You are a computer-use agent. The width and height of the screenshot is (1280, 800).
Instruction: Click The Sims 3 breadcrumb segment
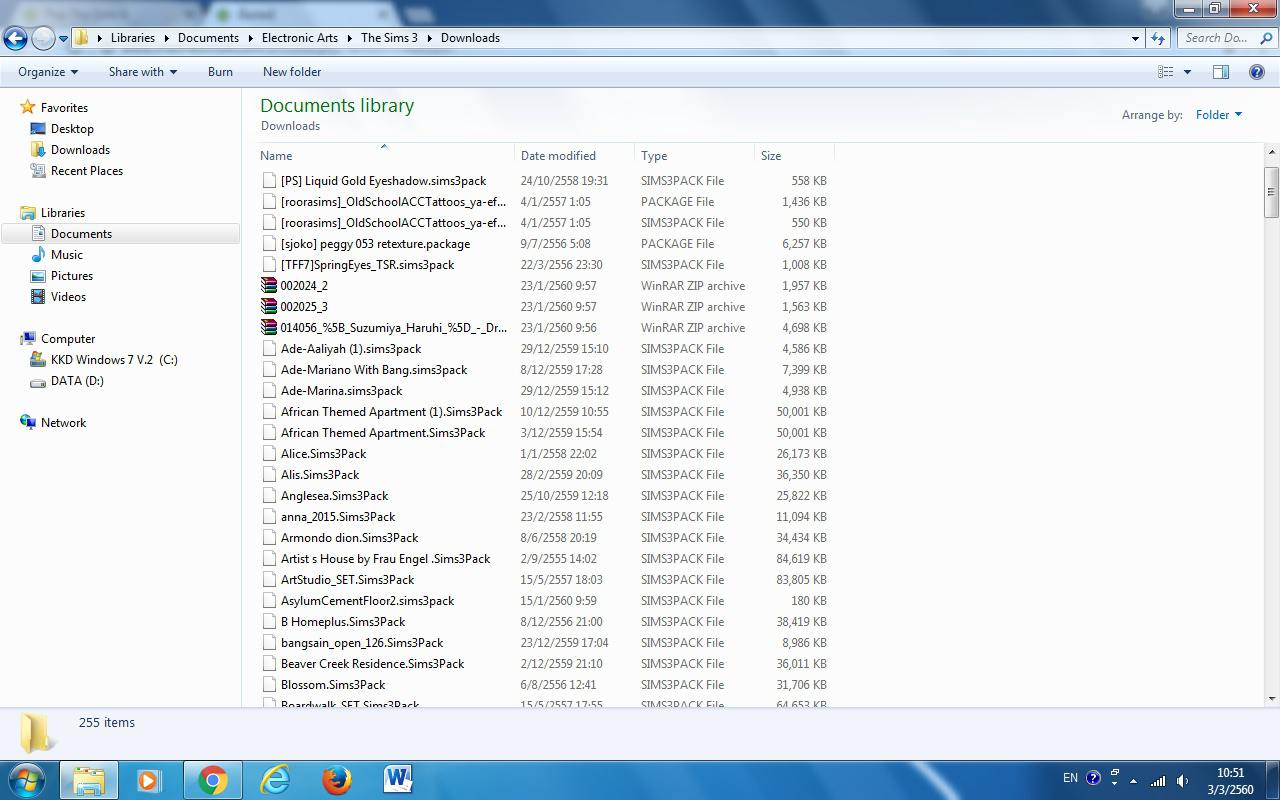click(x=389, y=38)
